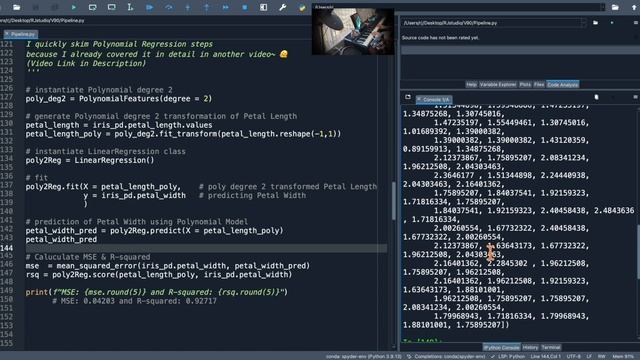Select Code Analysis tab
The width and height of the screenshot is (640, 360).
pyautogui.click(x=562, y=84)
